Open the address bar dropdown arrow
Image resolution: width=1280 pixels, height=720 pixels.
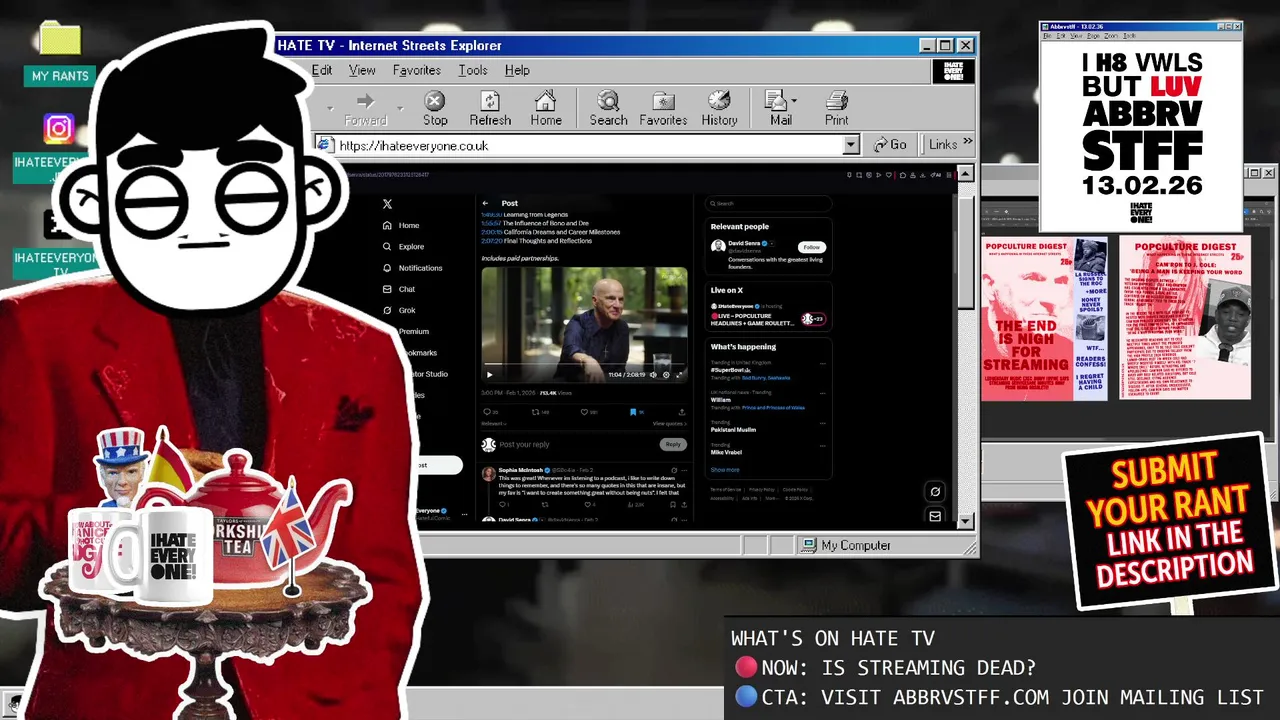[x=851, y=145]
